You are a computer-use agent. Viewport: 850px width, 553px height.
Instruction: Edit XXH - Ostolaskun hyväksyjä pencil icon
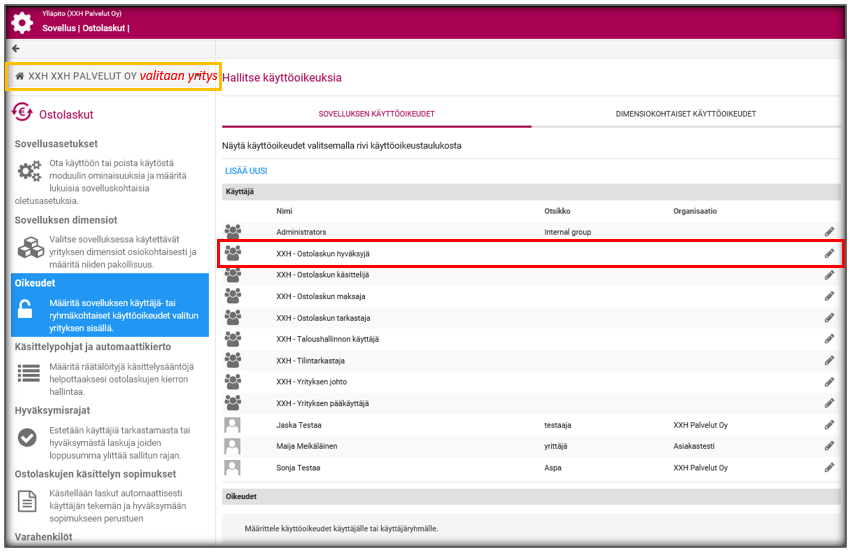coord(829,253)
